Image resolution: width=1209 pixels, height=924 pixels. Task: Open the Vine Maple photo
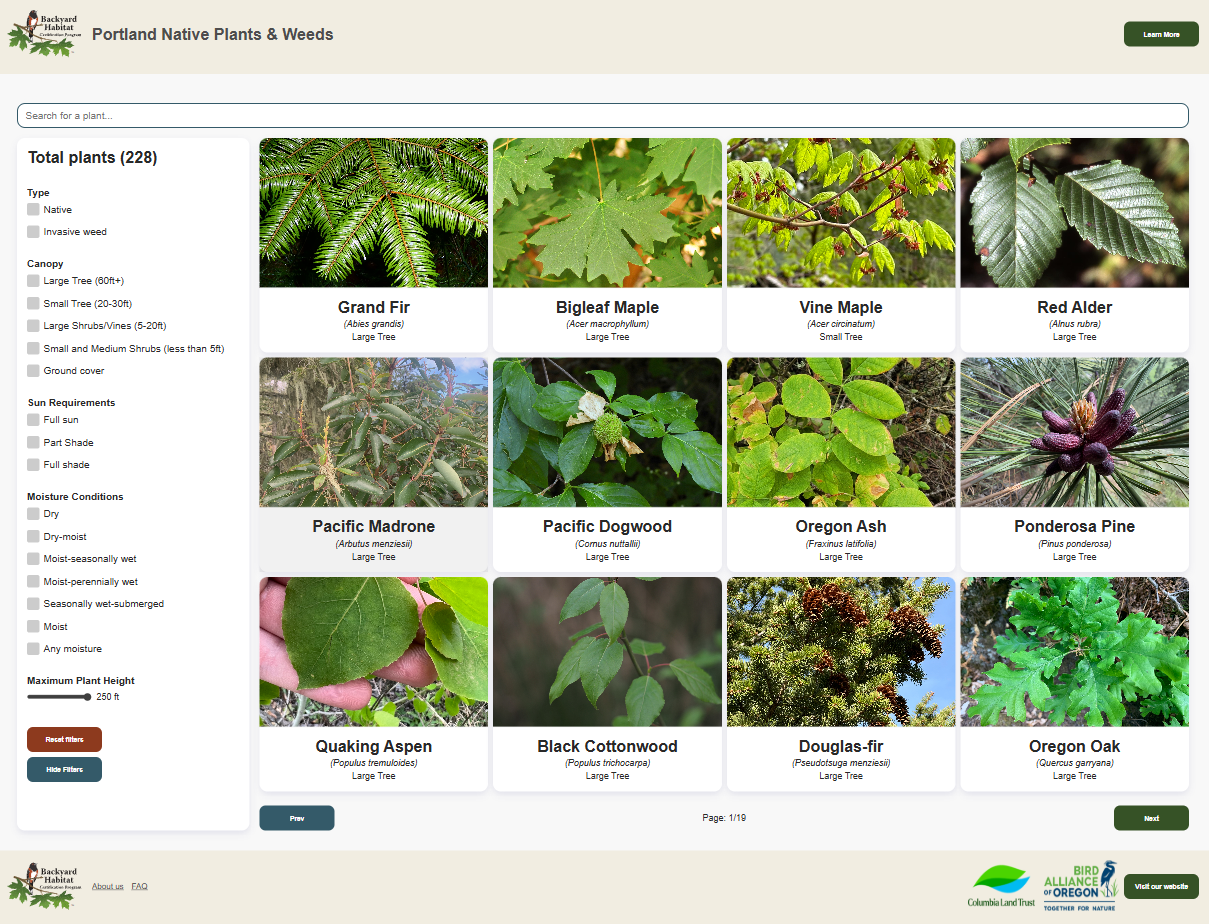841,213
